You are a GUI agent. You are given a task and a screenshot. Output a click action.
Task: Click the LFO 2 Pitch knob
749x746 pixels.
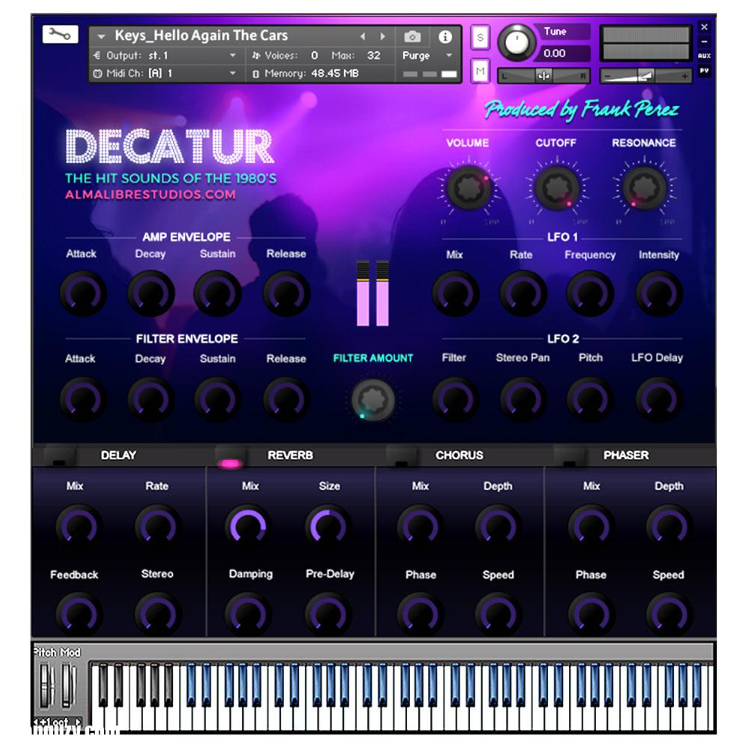[x=590, y=399]
